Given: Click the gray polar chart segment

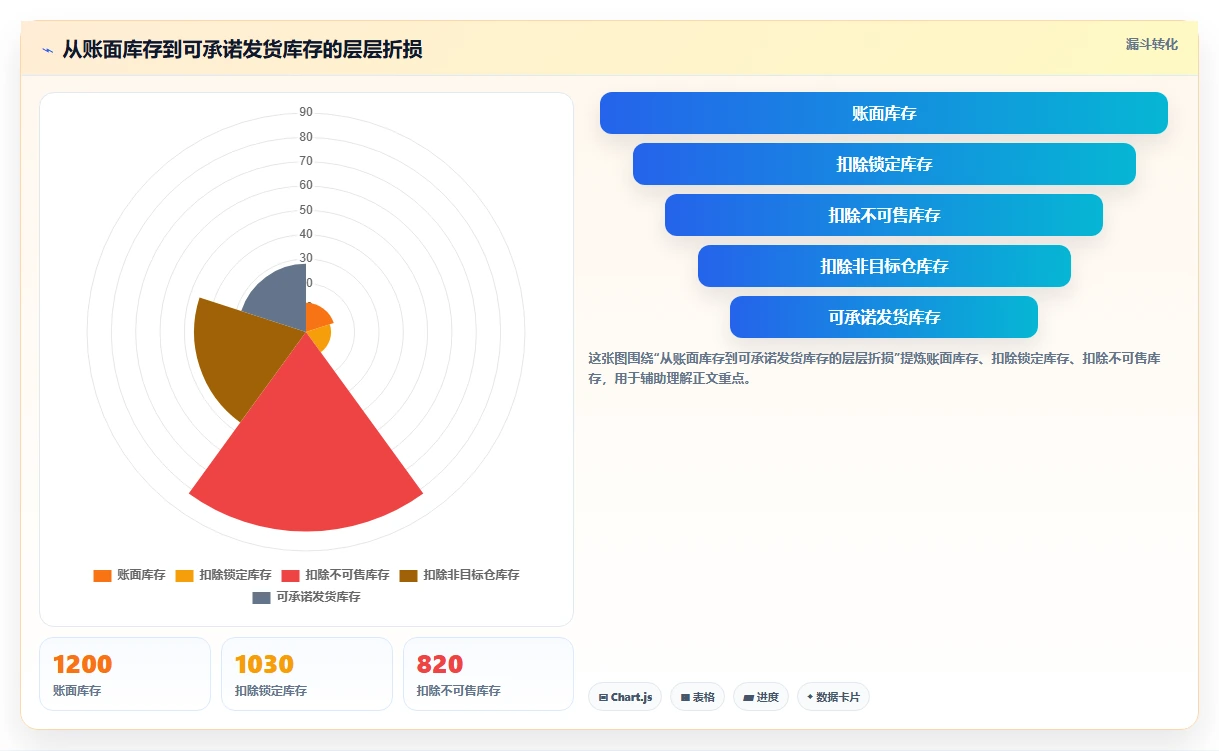Looking at the screenshot, I should point(282,298).
